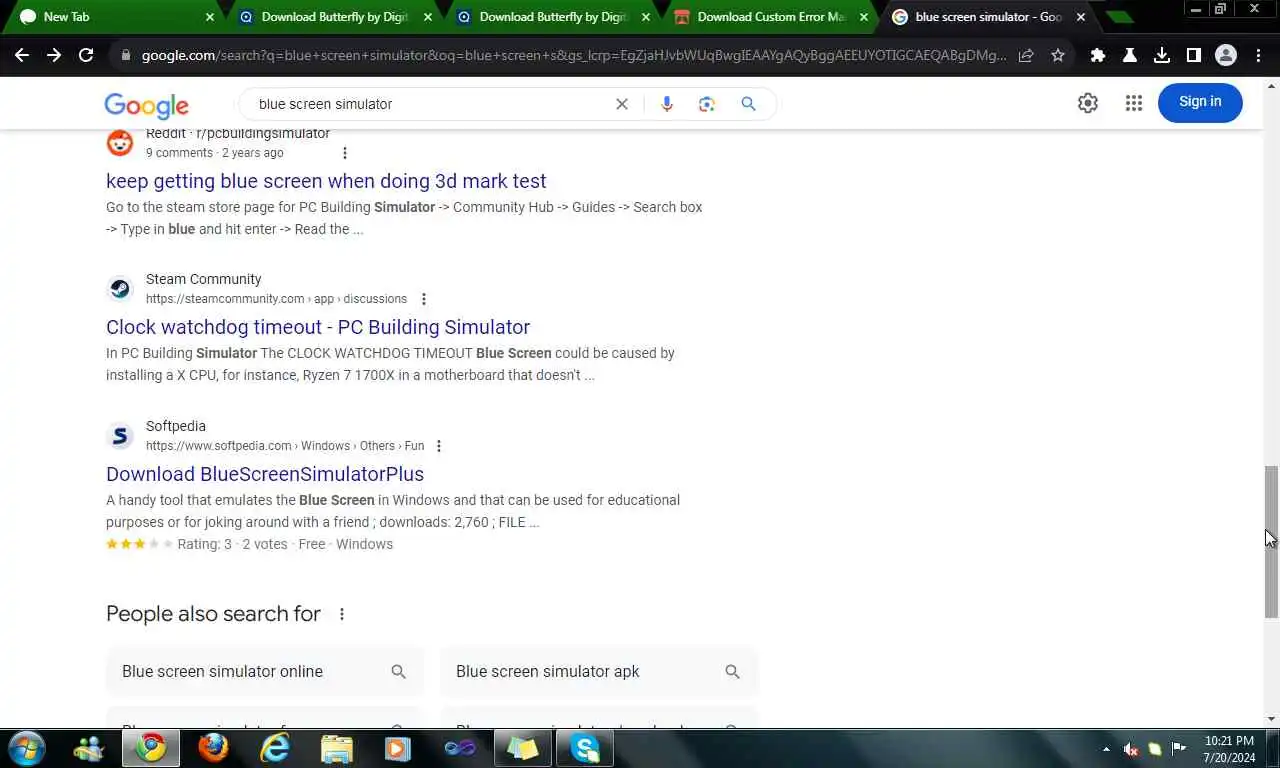The width and height of the screenshot is (1280, 768).
Task: Open Google quick settings gear
Action: (x=1088, y=103)
